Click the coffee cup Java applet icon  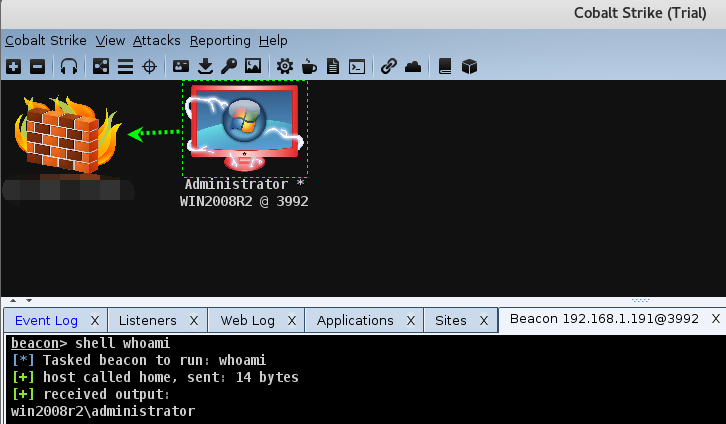coord(309,67)
